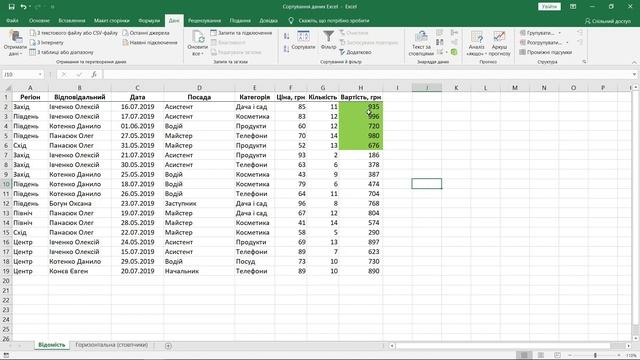Screen dimensions: 640x360
Task: Click the horizontal scrollbar
Action: [510, 346]
